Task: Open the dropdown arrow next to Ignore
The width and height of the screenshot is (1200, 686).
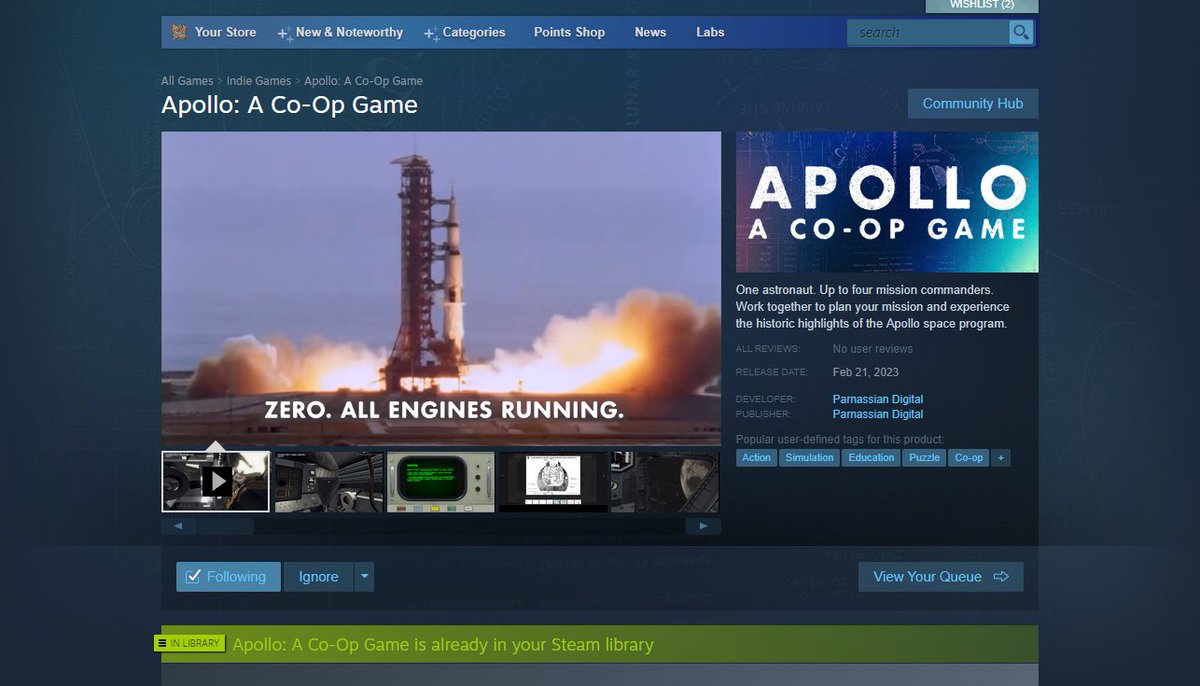Action: (364, 577)
